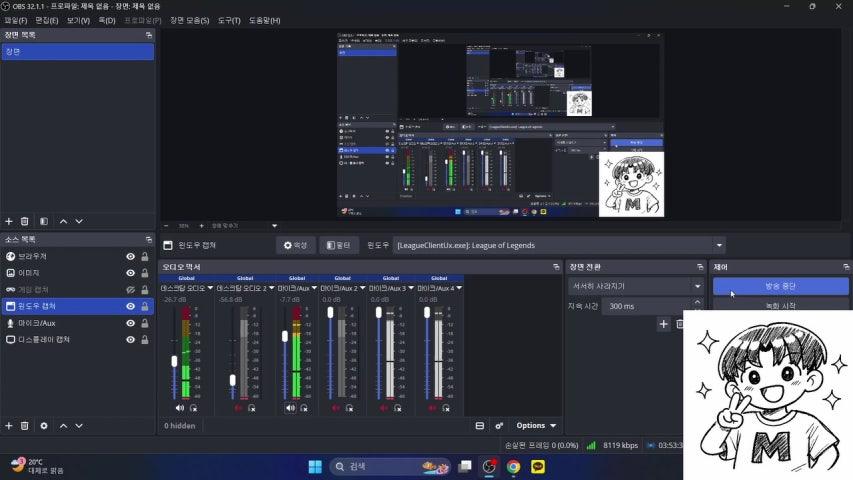Image resolution: width=853 pixels, height=480 pixels.
Task: Open the 윈도우 dropdown showing League of Legends
Action: 719,245
